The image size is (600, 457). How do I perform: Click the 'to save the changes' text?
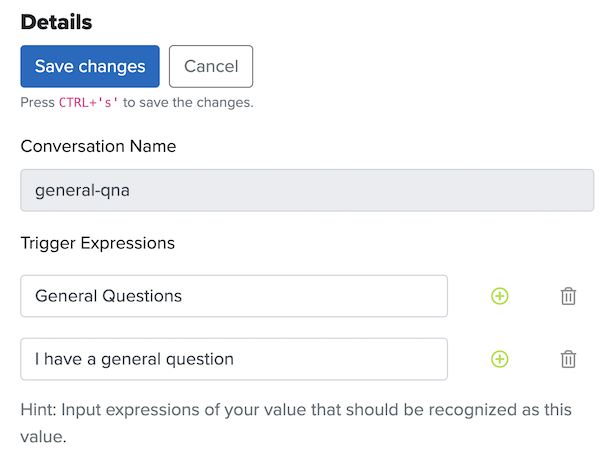coord(189,103)
